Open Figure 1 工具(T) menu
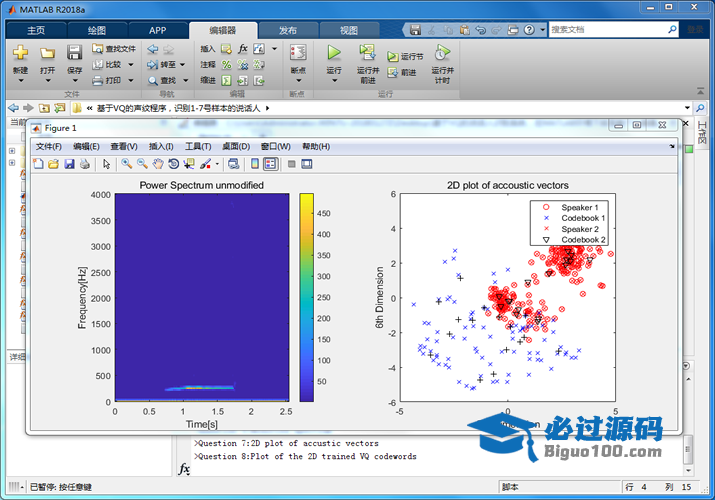Screen dimensions: 715x500 click(198, 146)
